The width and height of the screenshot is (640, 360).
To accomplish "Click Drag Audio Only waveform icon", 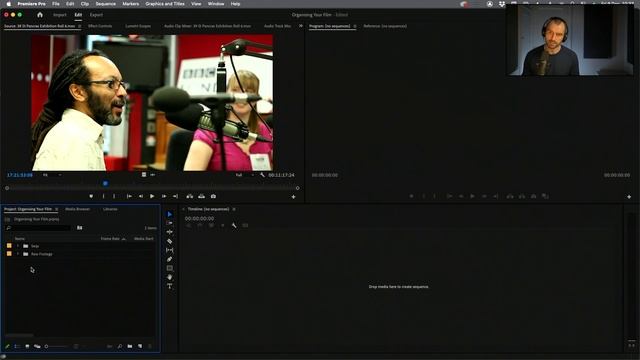I will 152,175.
